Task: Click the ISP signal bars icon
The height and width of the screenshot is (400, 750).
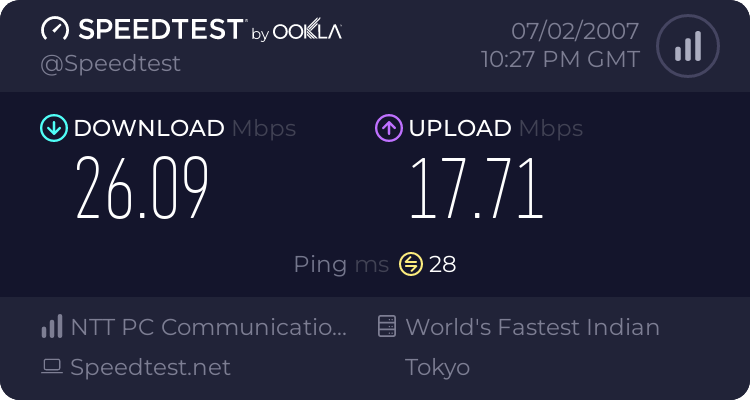Action: click(51, 327)
